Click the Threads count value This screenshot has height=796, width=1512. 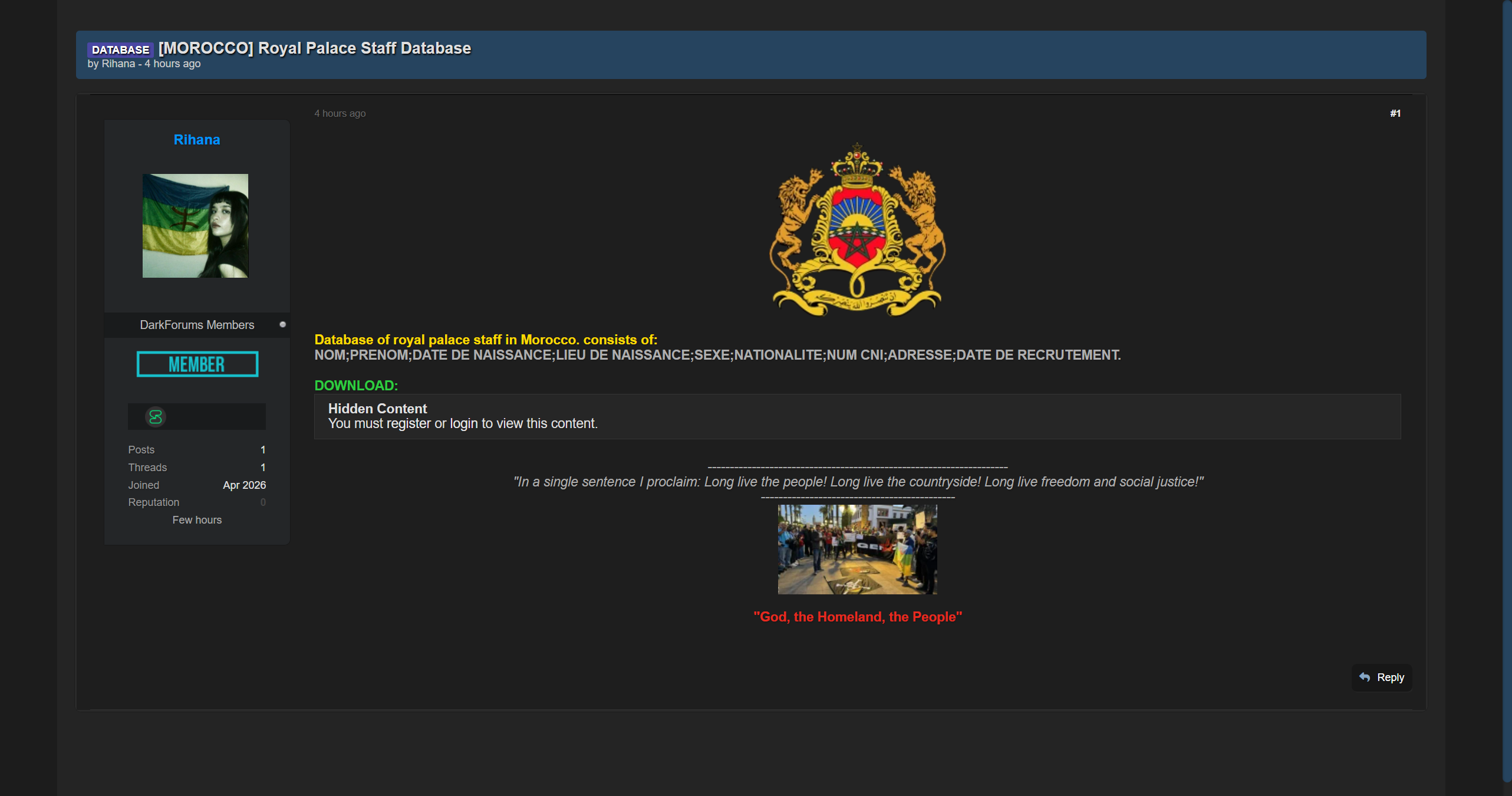263,468
